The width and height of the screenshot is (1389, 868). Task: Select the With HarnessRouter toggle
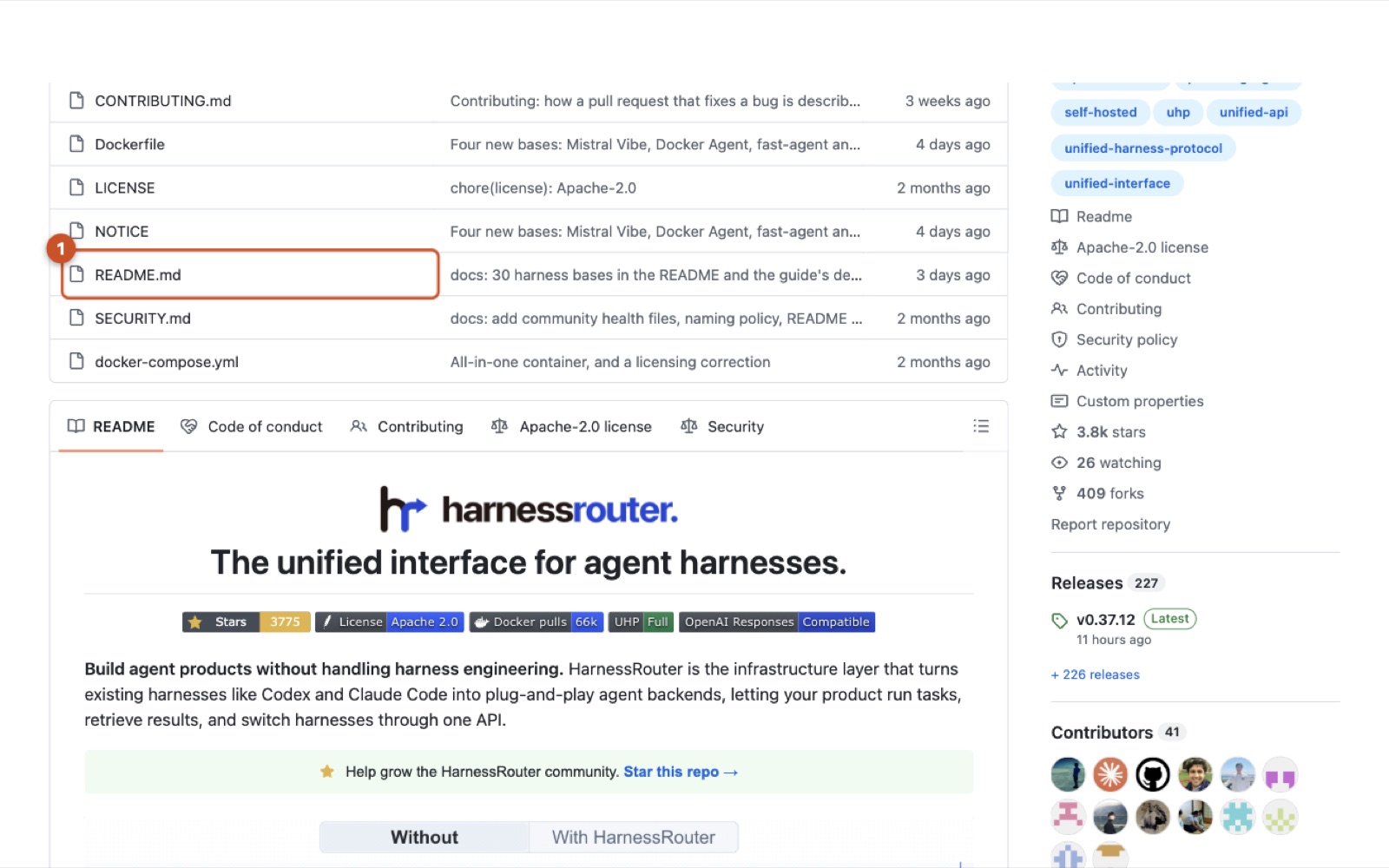tap(634, 838)
